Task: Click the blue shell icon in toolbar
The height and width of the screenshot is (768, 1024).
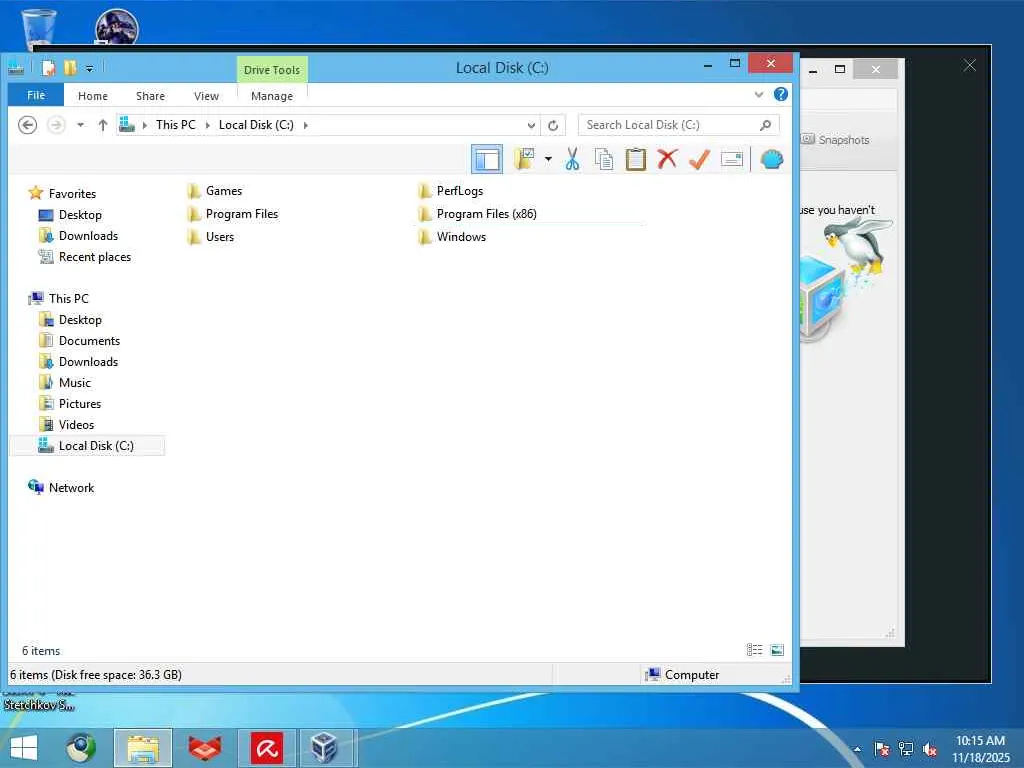Action: pos(771,159)
